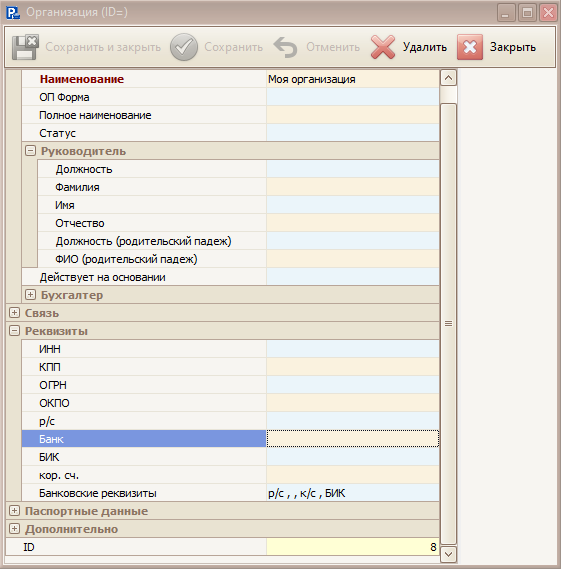Click the Фамилия value cell
Image resolution: width=561 pixels, height=569 pixels.
point(353,187)
